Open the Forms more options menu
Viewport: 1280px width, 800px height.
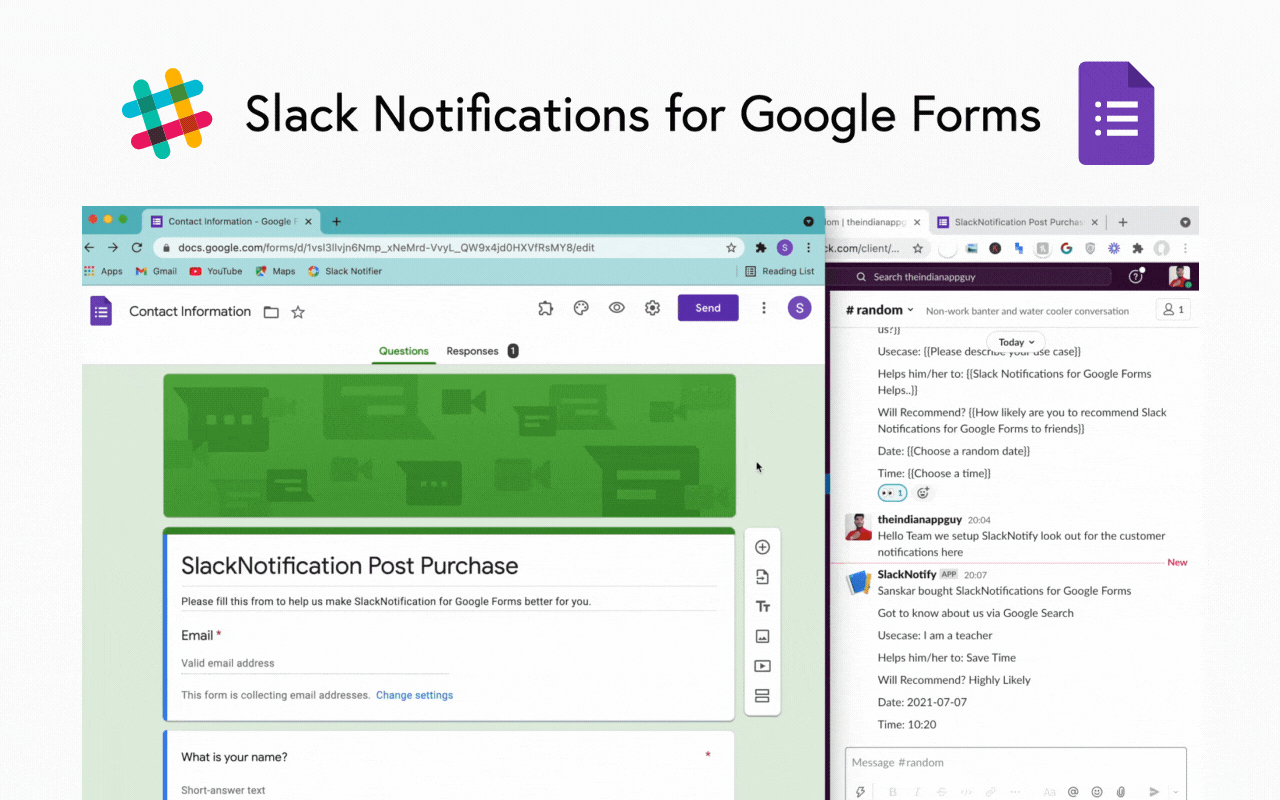click(764, 308)
